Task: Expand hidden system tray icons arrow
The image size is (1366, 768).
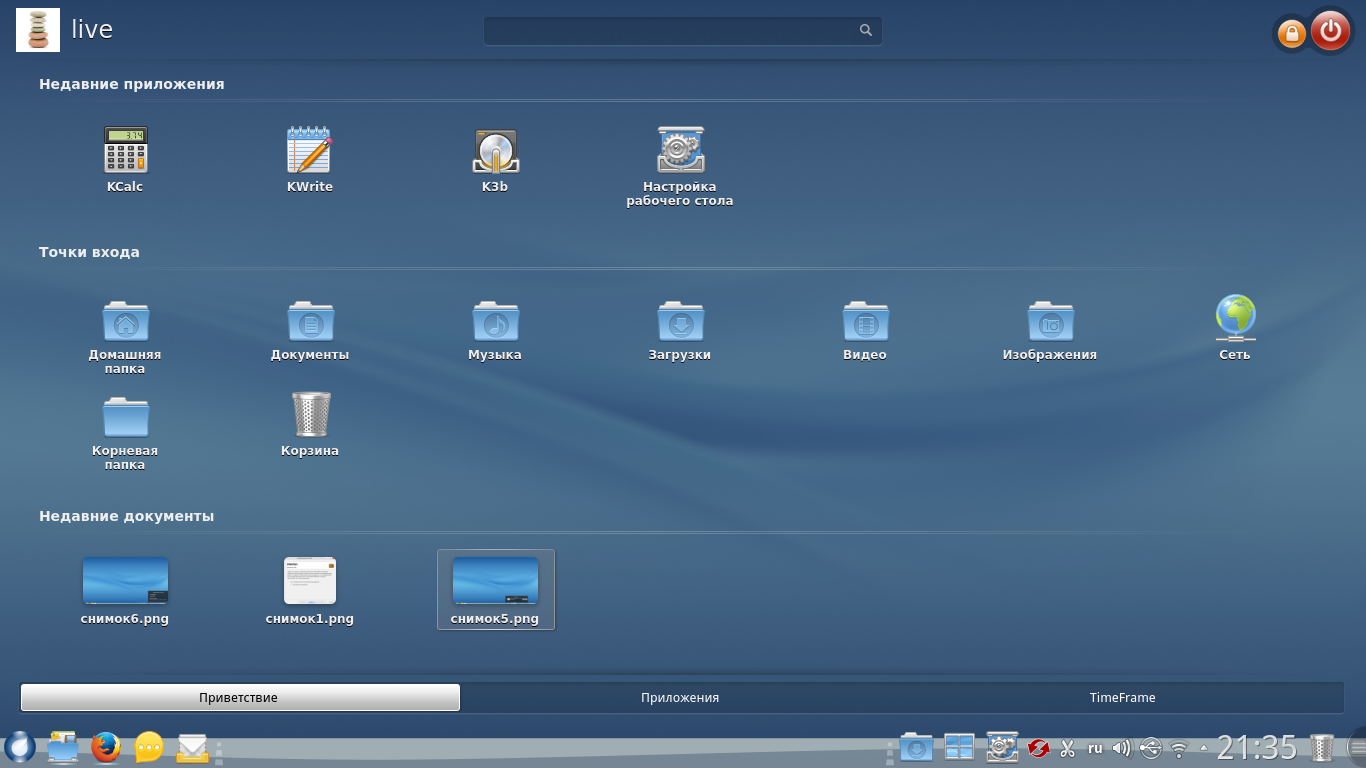Action: (x=1204, y=748)
